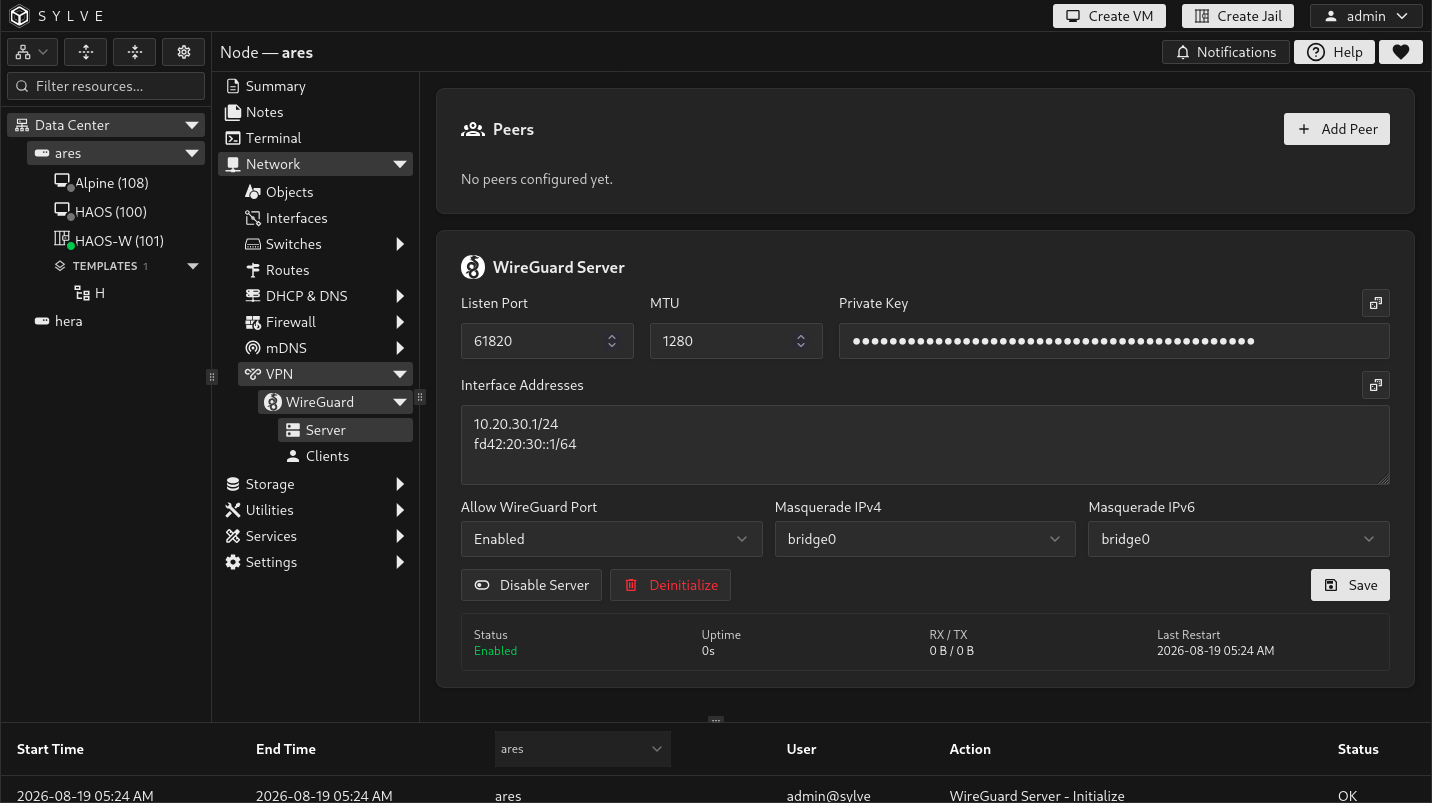Save the WireGuard server settings
This screenshot has height=803, width=1432.
[1350, 585]
